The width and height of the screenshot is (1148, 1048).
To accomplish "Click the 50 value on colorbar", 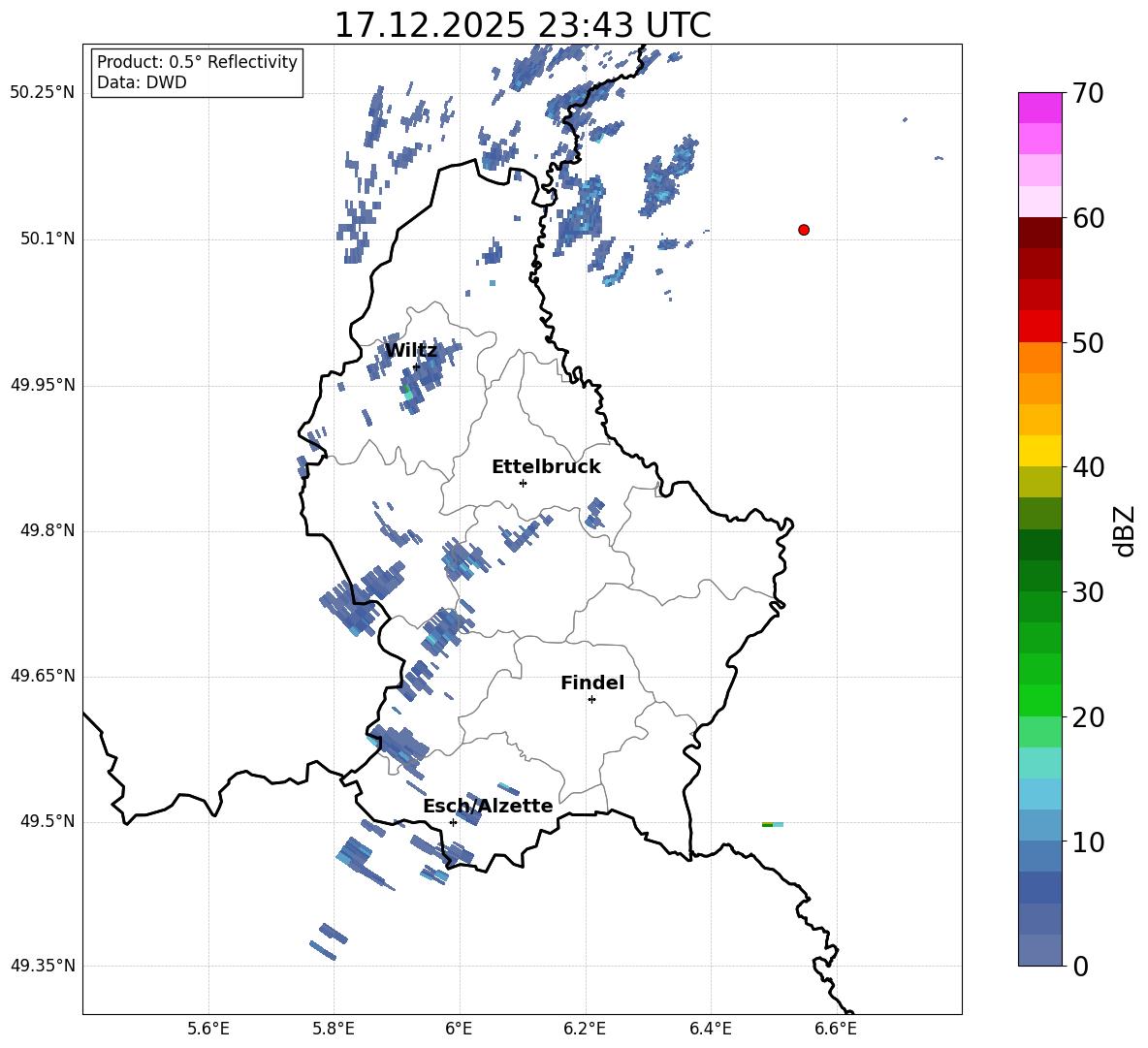I will [1087, 342].
